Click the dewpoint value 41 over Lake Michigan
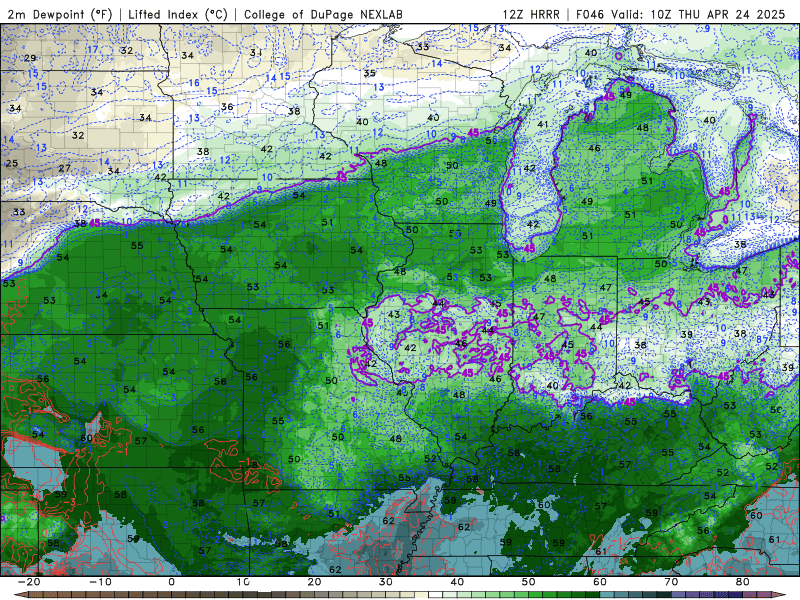This screenshot has height=600, width=800. pos(542,124)
